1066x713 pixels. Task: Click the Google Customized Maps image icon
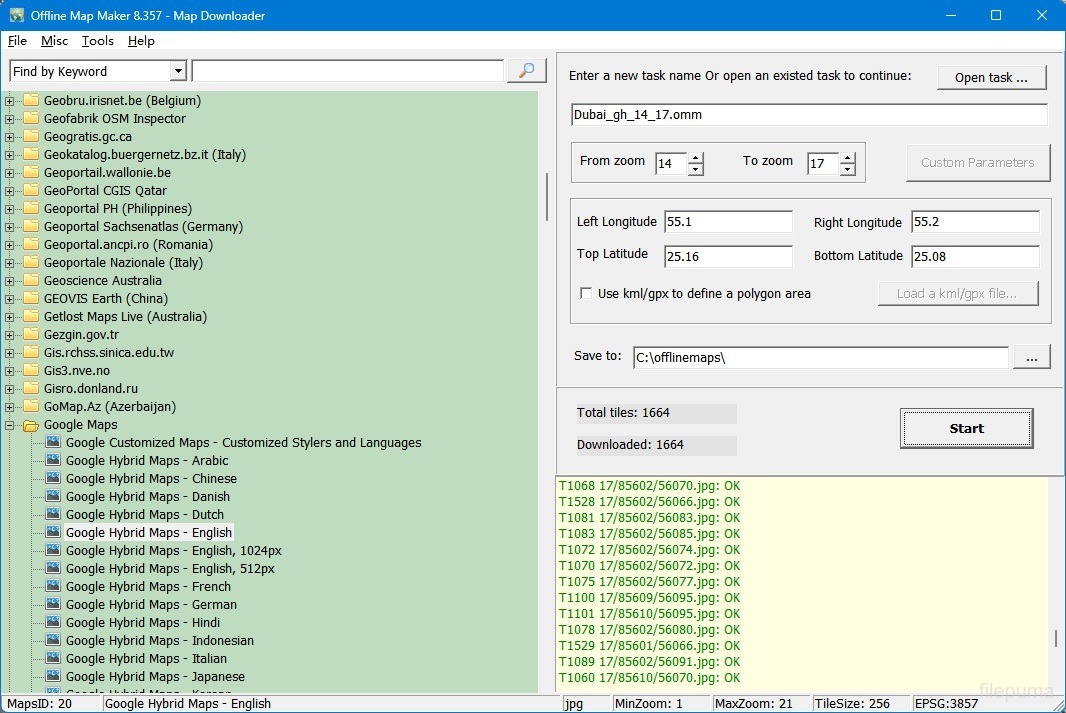tap(53, 443)
